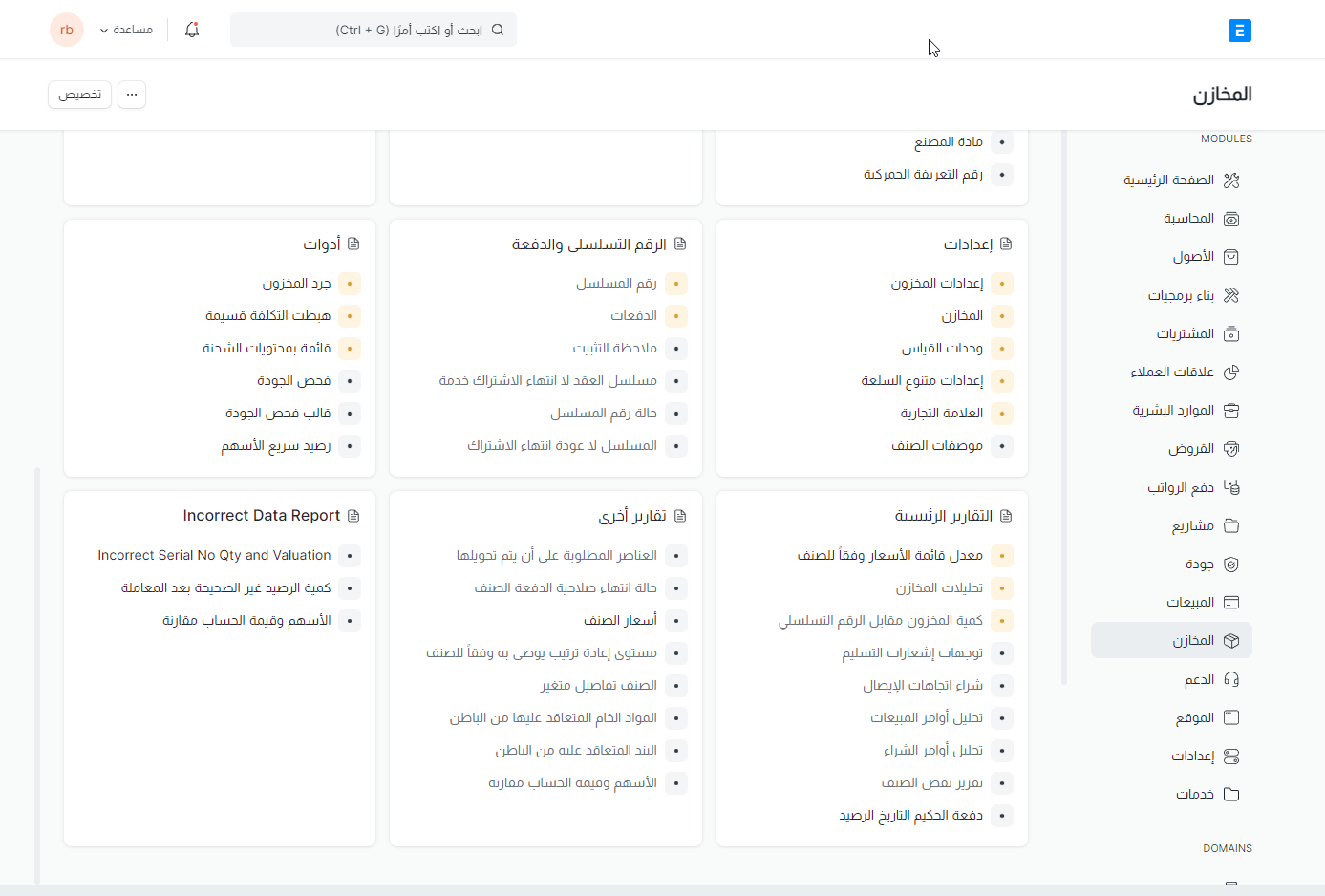The height and width of the screenshot is (896, 1325).
Task: Click the sidebar vertical scrollbar
Action: (1064, 408)
